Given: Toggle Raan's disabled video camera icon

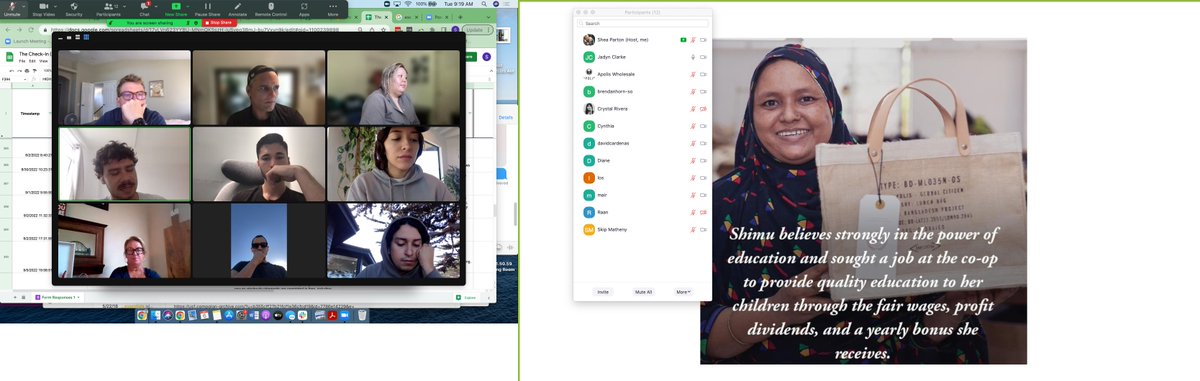Looking at the screenshot, I should pyautogui.click(x=703, y=212).
